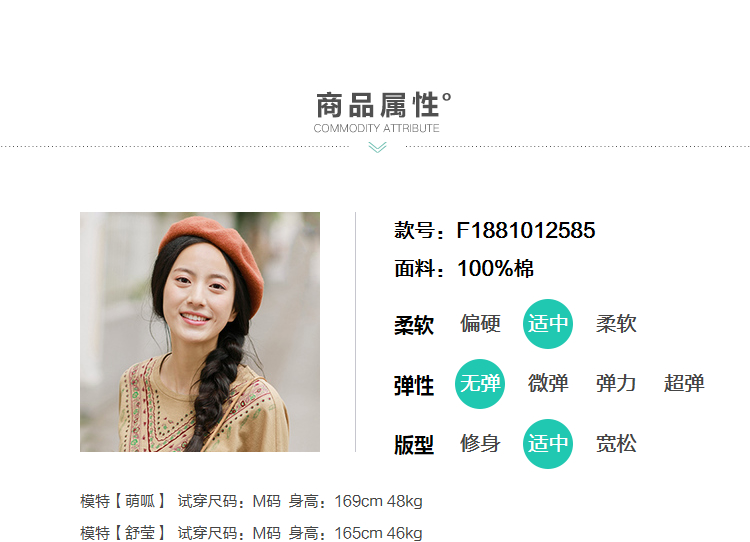This screenshot has height=542, width=750.
Task: Pick the 弹力 elasticity option
Action: [616, 384]
